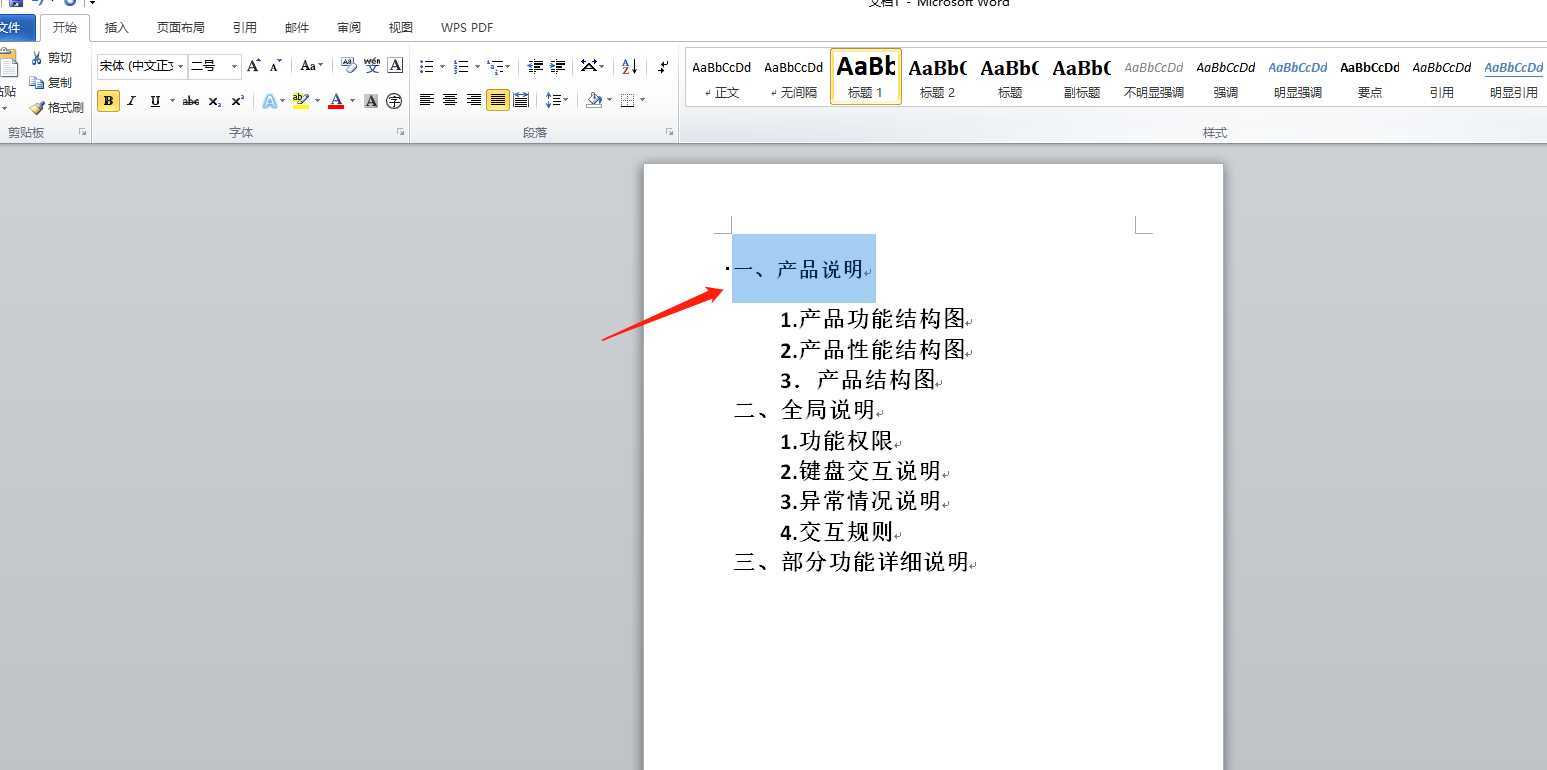
Task: Open the Shading color dropdown arrow
Action: click(x=610, y=100)
